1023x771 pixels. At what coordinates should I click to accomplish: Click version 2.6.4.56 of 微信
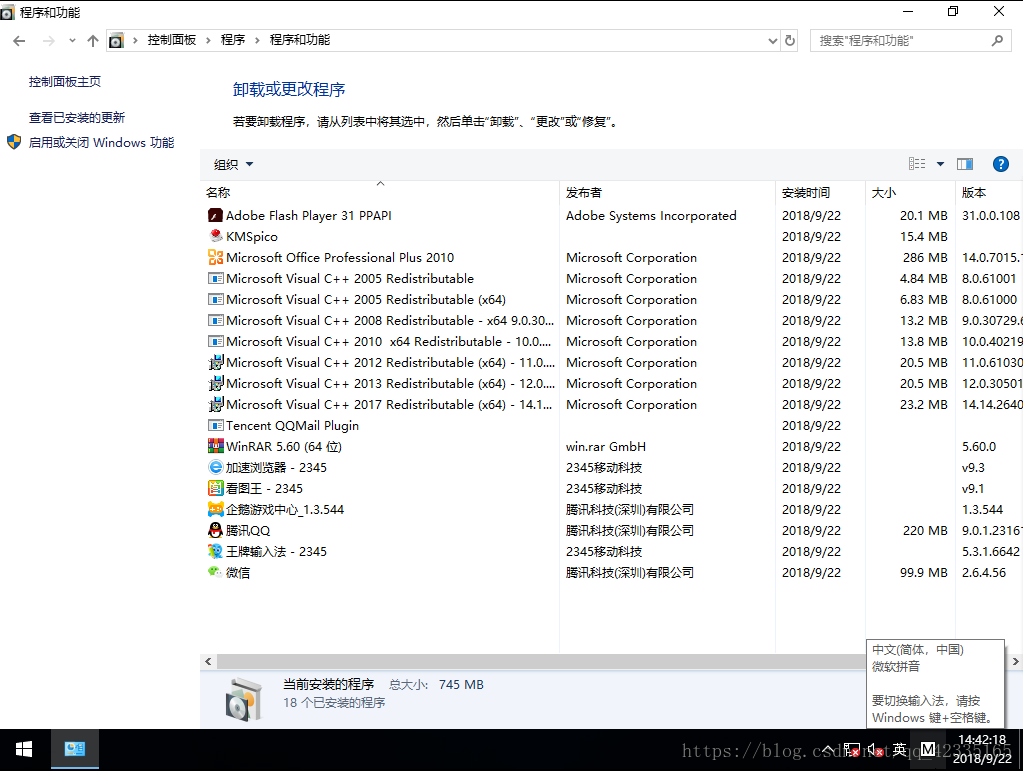click(x=984, y=572)
